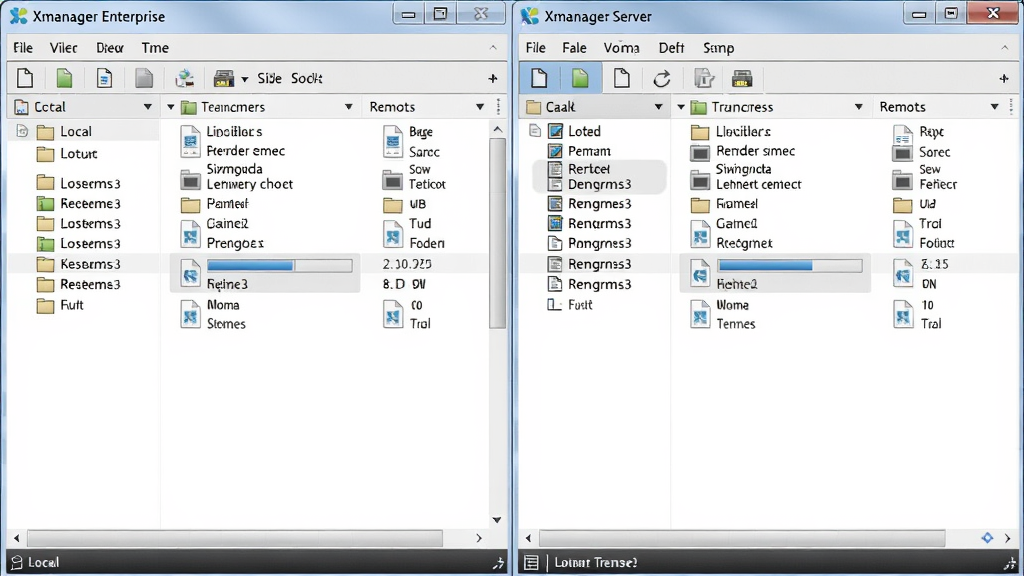Click gray document icon in Enterprise toolbar
The width and height of the screenshot is (1024, 576).
click(144, 78)
